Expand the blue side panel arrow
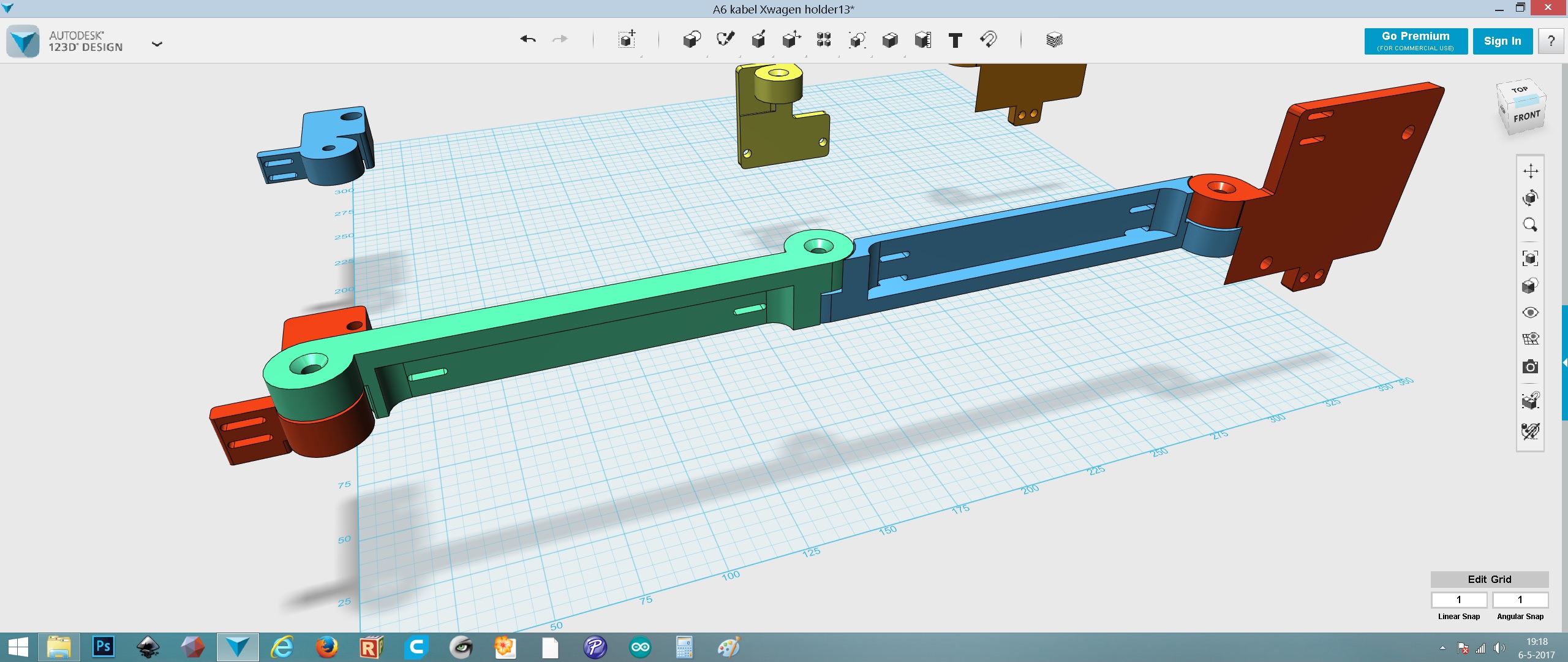 coord(1564,363)
